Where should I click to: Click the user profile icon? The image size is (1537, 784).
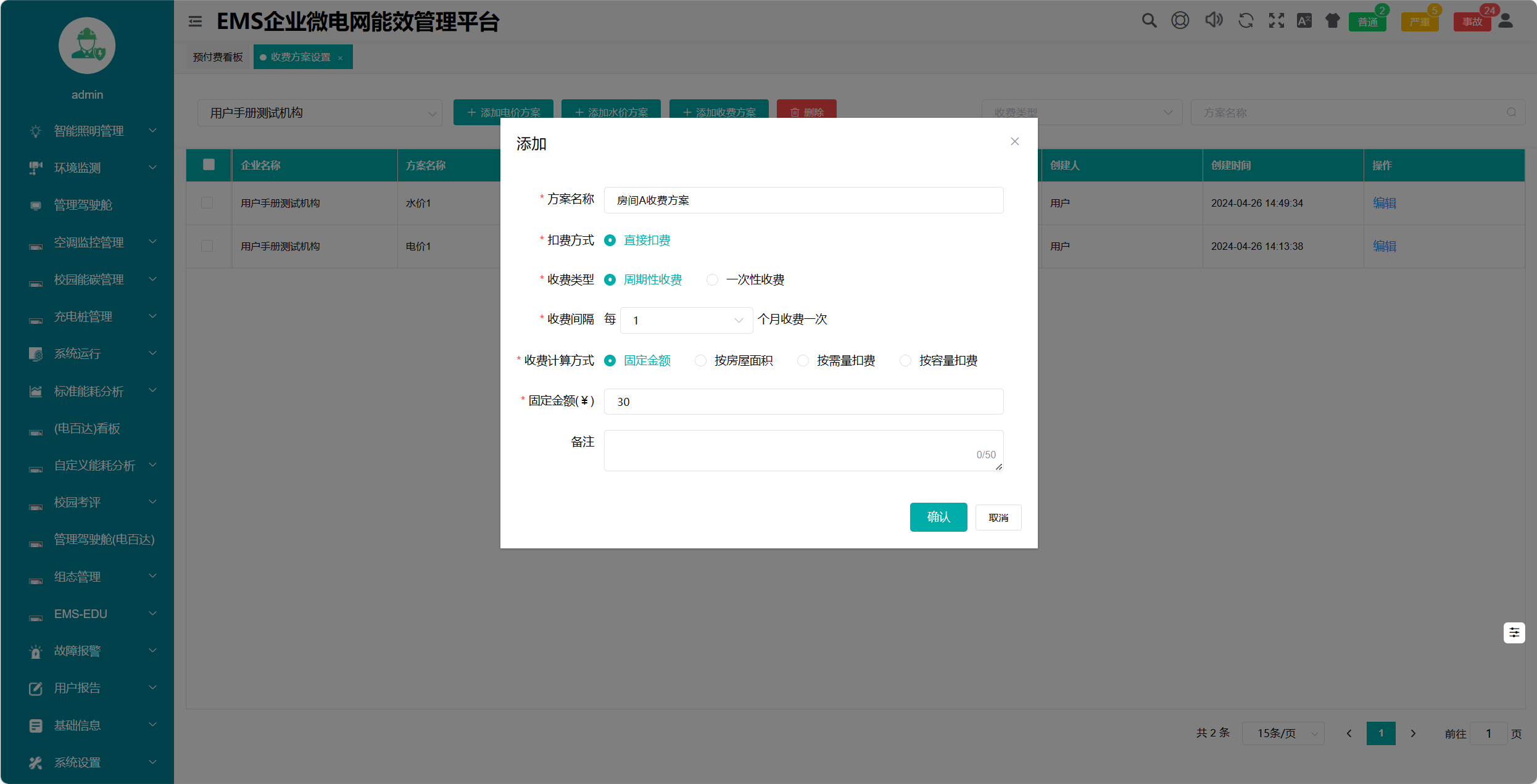pyautogui.click(x=1506, y=21)
